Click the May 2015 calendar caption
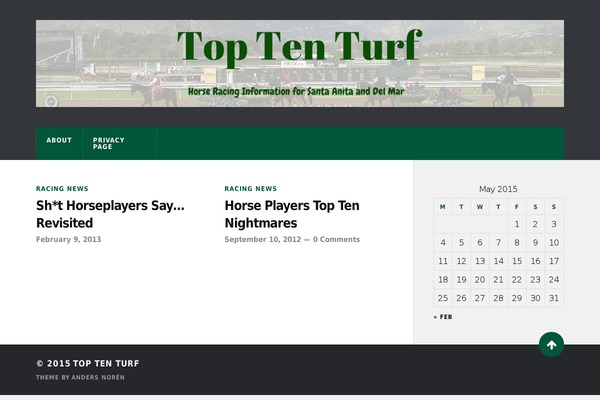Screen dimensions: 600x400 click(498, 189)
